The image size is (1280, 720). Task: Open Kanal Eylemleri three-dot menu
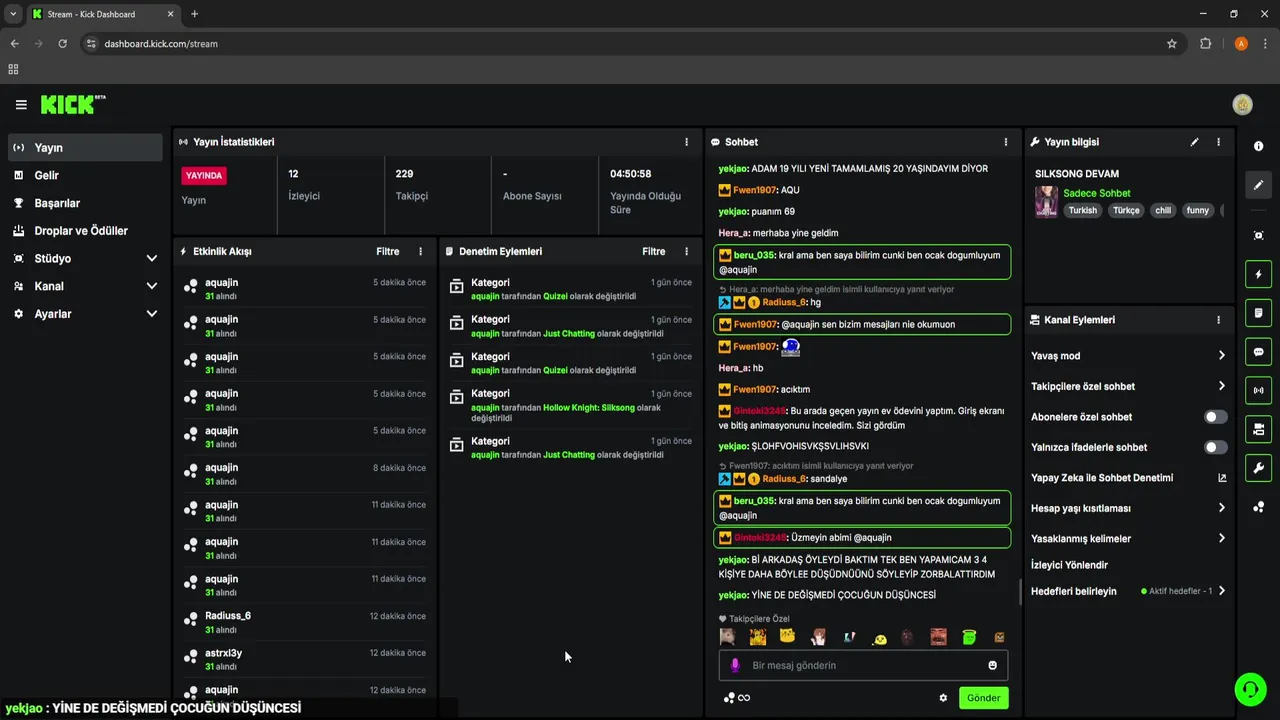tap(1218, 320)
